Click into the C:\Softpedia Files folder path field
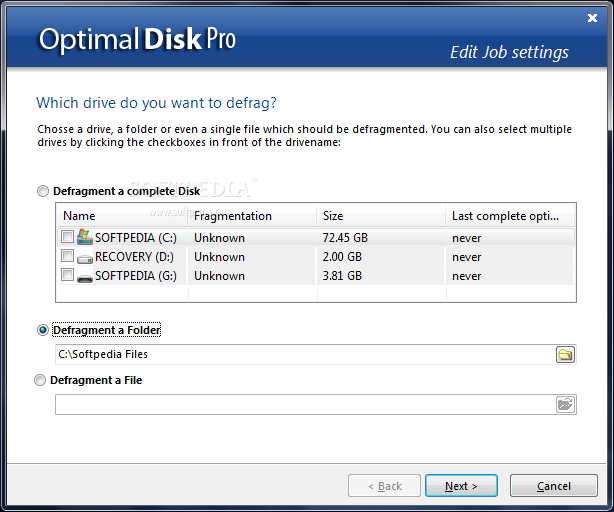This screenshot has width=614, height=512. coord(305,355)
